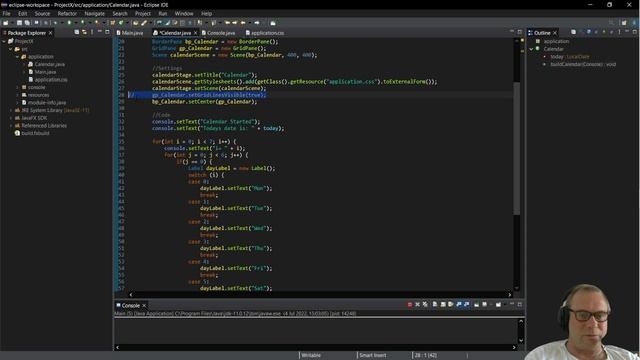Expand the console package node

pos(18,87)
